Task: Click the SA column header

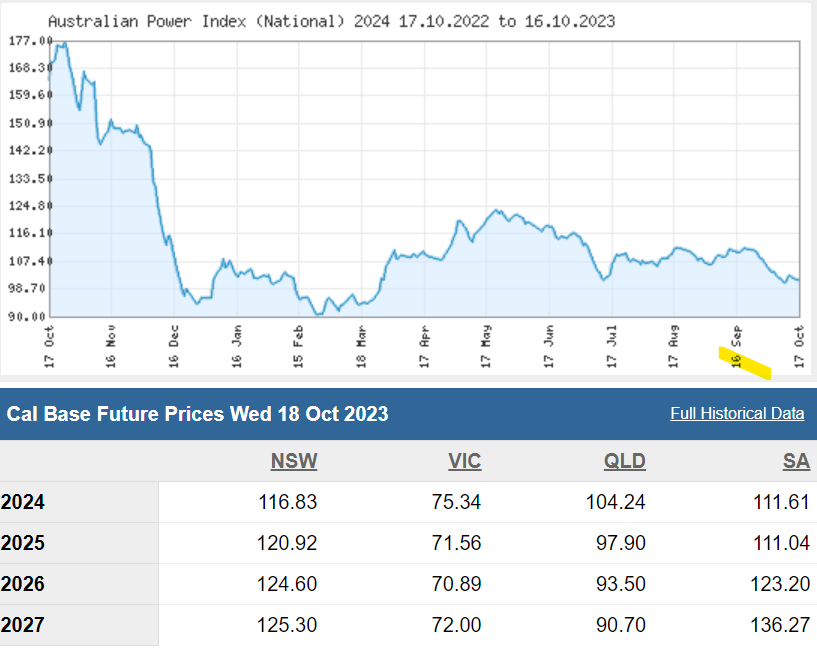Action: [x=796, y=461]
